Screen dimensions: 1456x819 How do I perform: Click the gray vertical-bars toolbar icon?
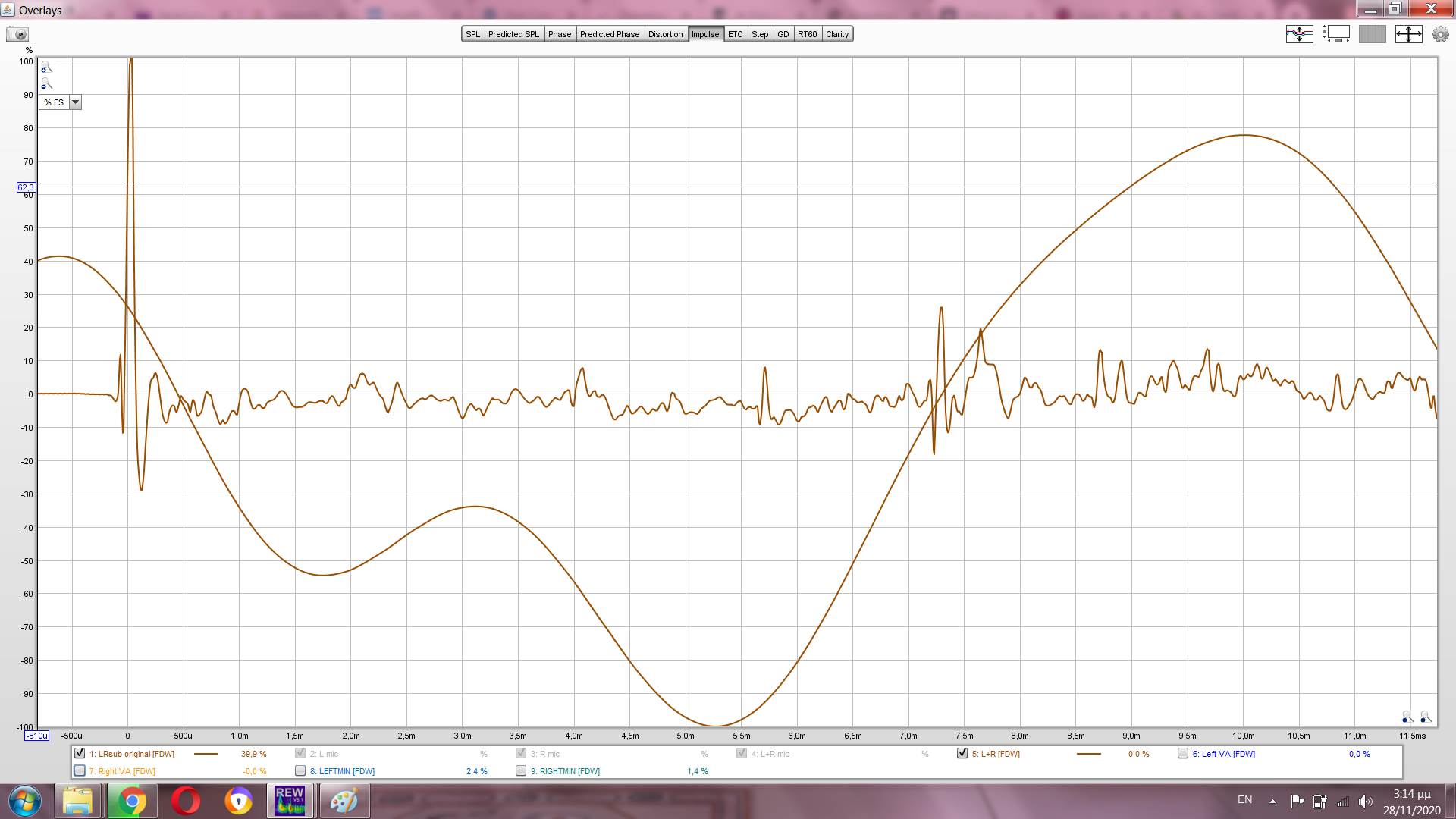1372,34
